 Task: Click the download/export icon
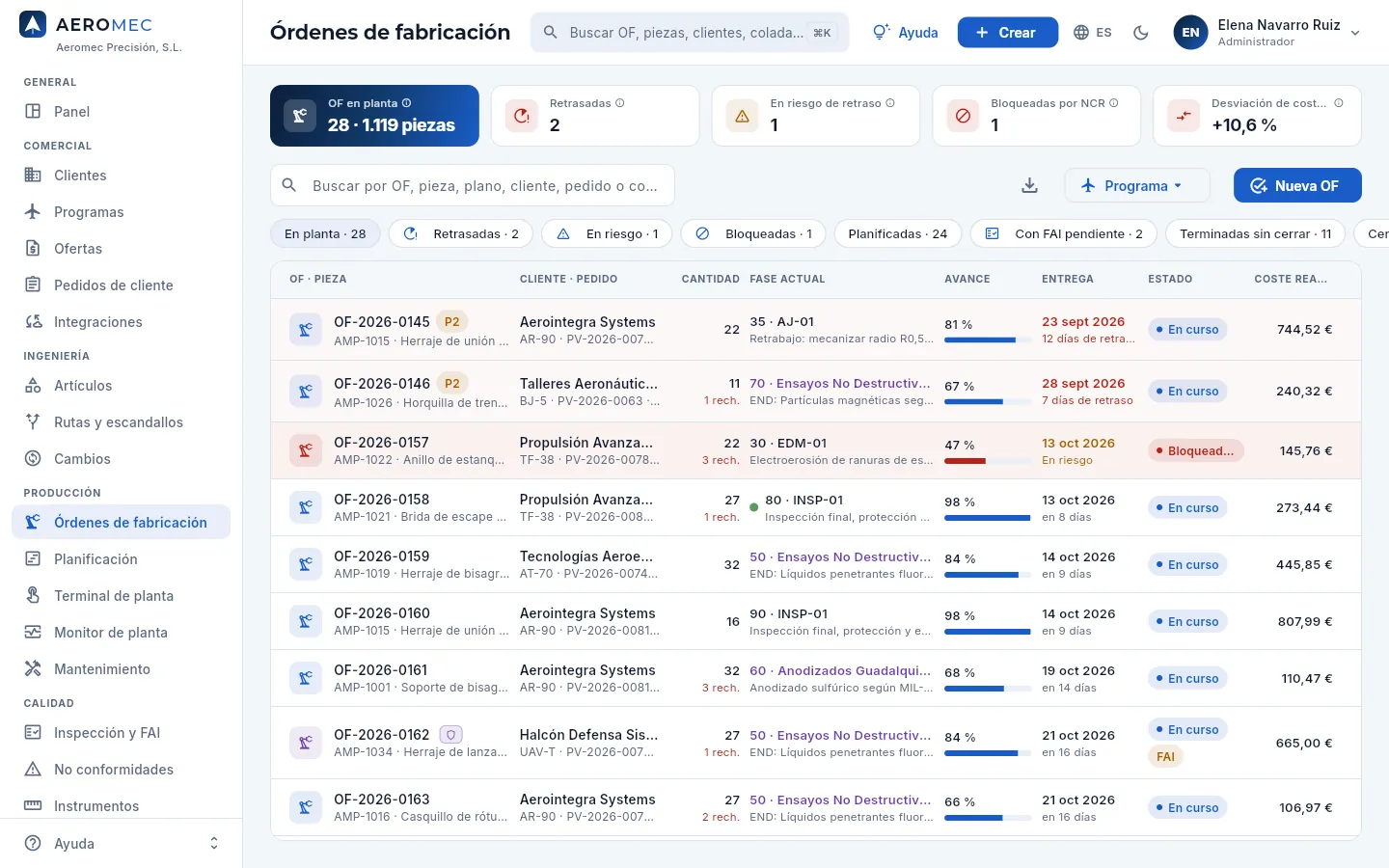(x=1029, y=185)
